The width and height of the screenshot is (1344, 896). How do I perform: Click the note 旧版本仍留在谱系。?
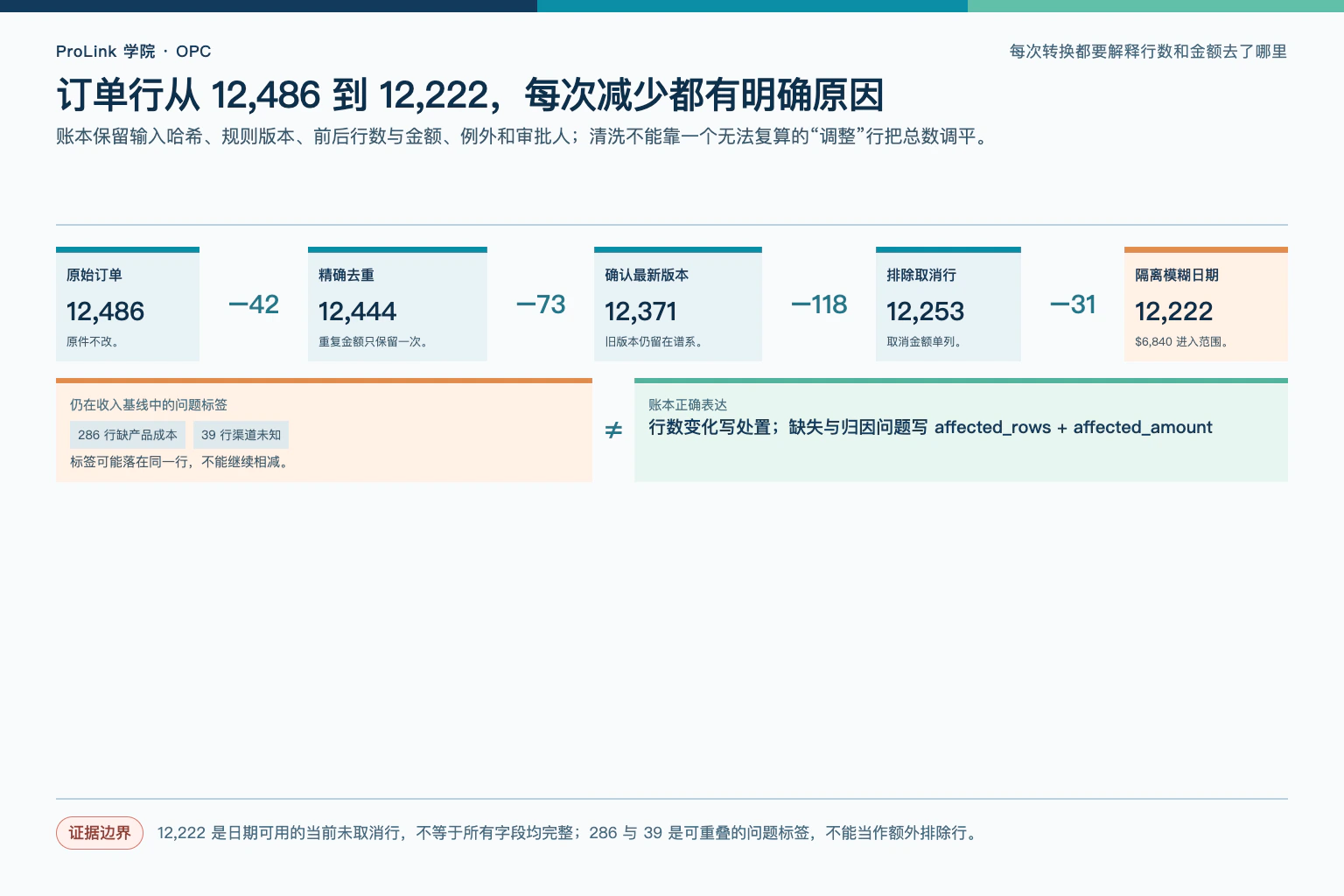click(x=654, y=342)
